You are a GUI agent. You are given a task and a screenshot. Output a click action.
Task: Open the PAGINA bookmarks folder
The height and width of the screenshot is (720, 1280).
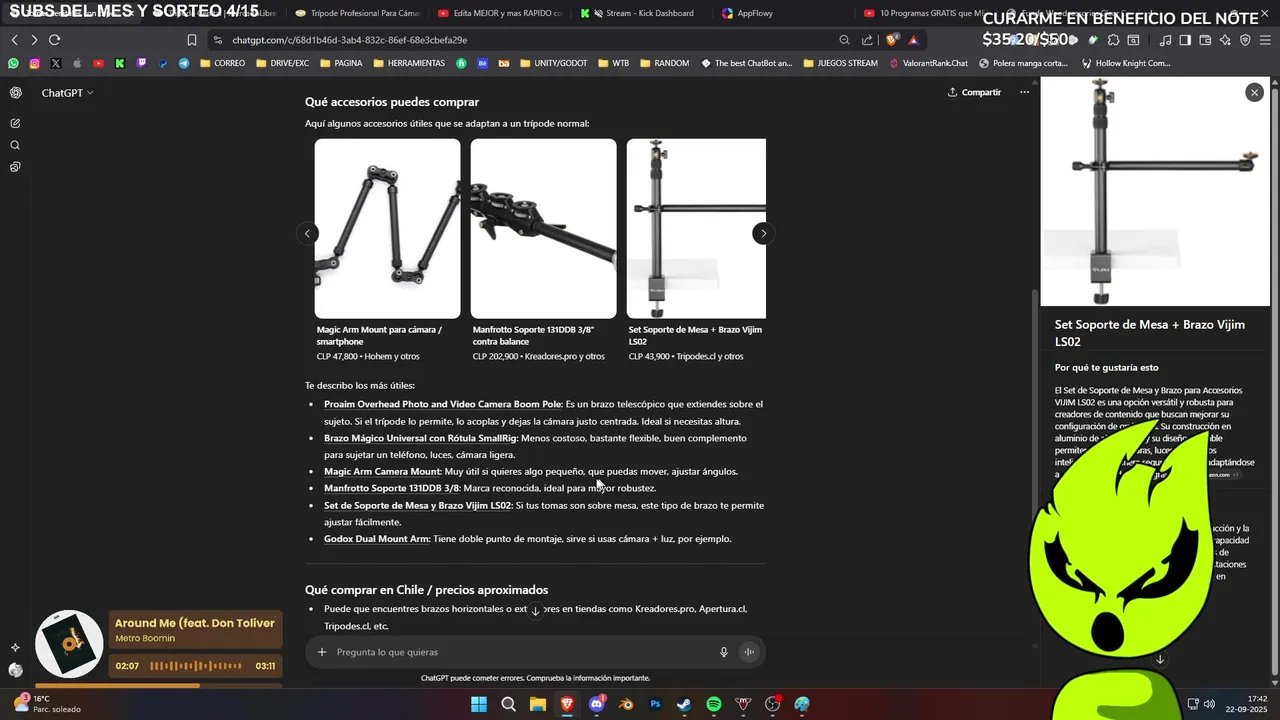341,63
